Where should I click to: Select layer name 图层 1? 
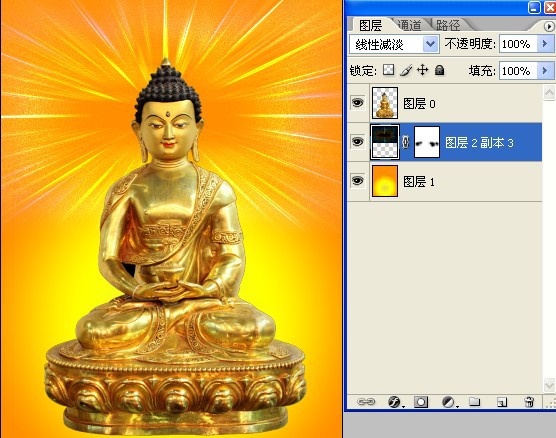(419, 182)
